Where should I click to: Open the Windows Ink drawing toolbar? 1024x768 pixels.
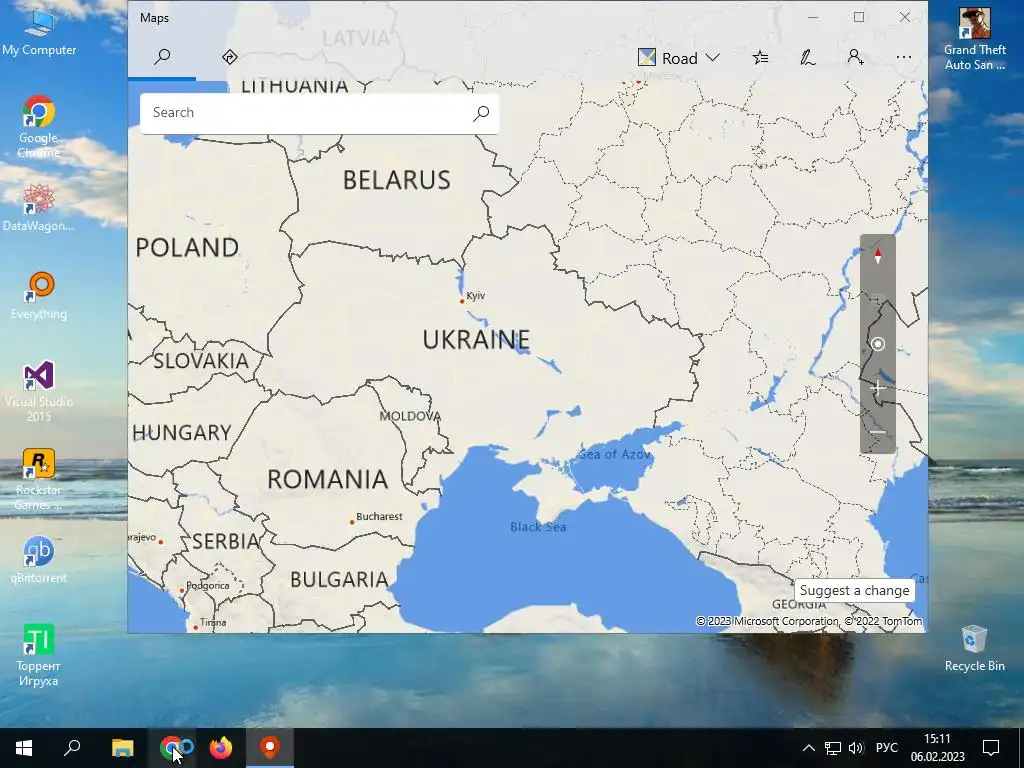coord(808,58)
